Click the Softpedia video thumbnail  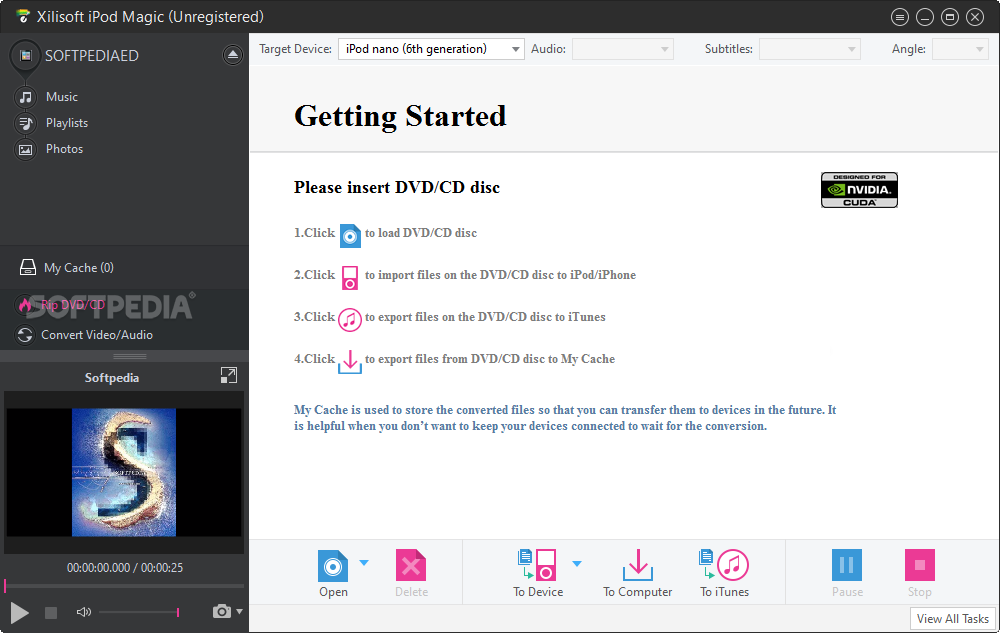(x=124, y=472)
